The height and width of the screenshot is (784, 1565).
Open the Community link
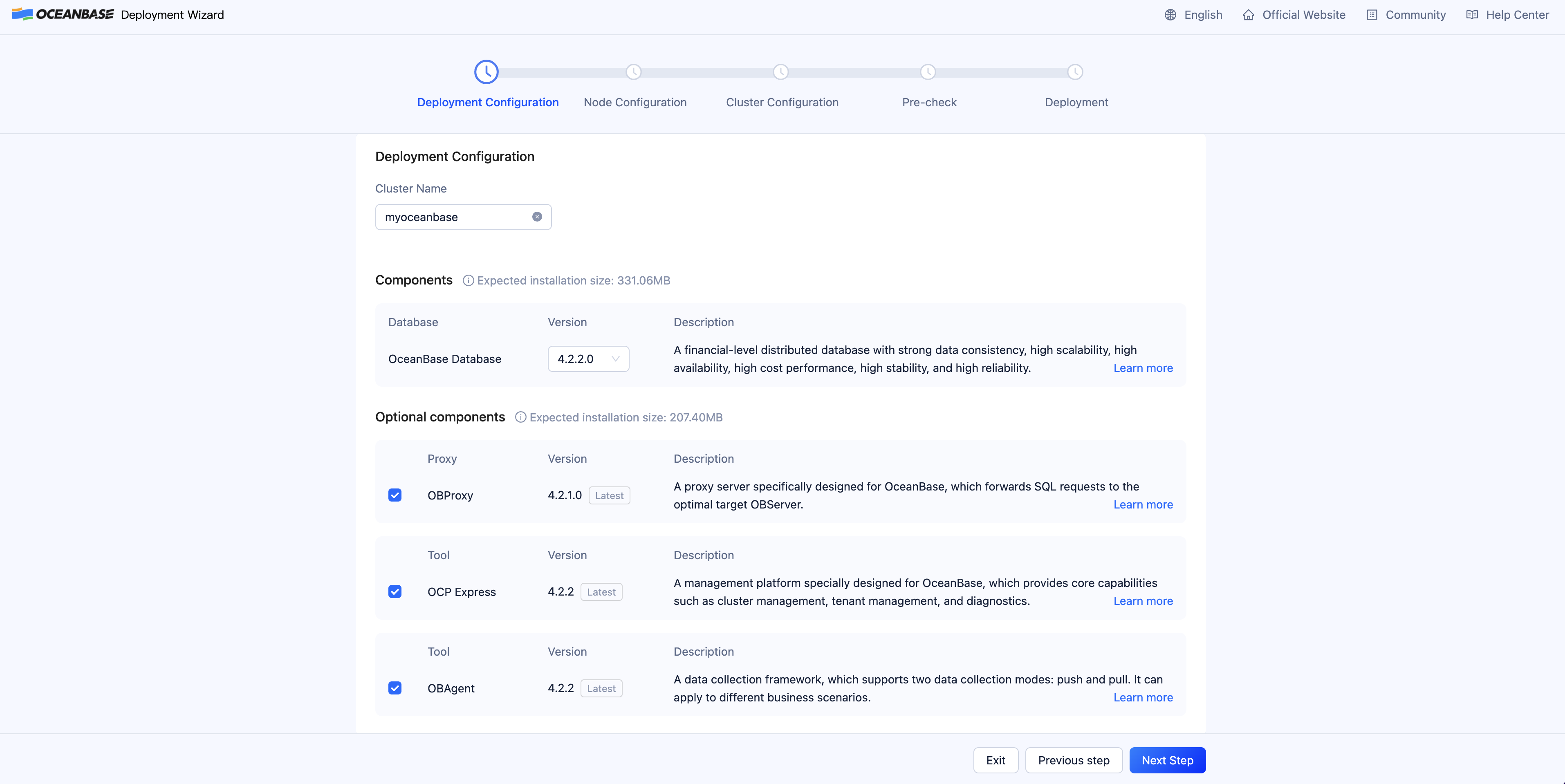pyautogui.click(x=1415, y=15)
